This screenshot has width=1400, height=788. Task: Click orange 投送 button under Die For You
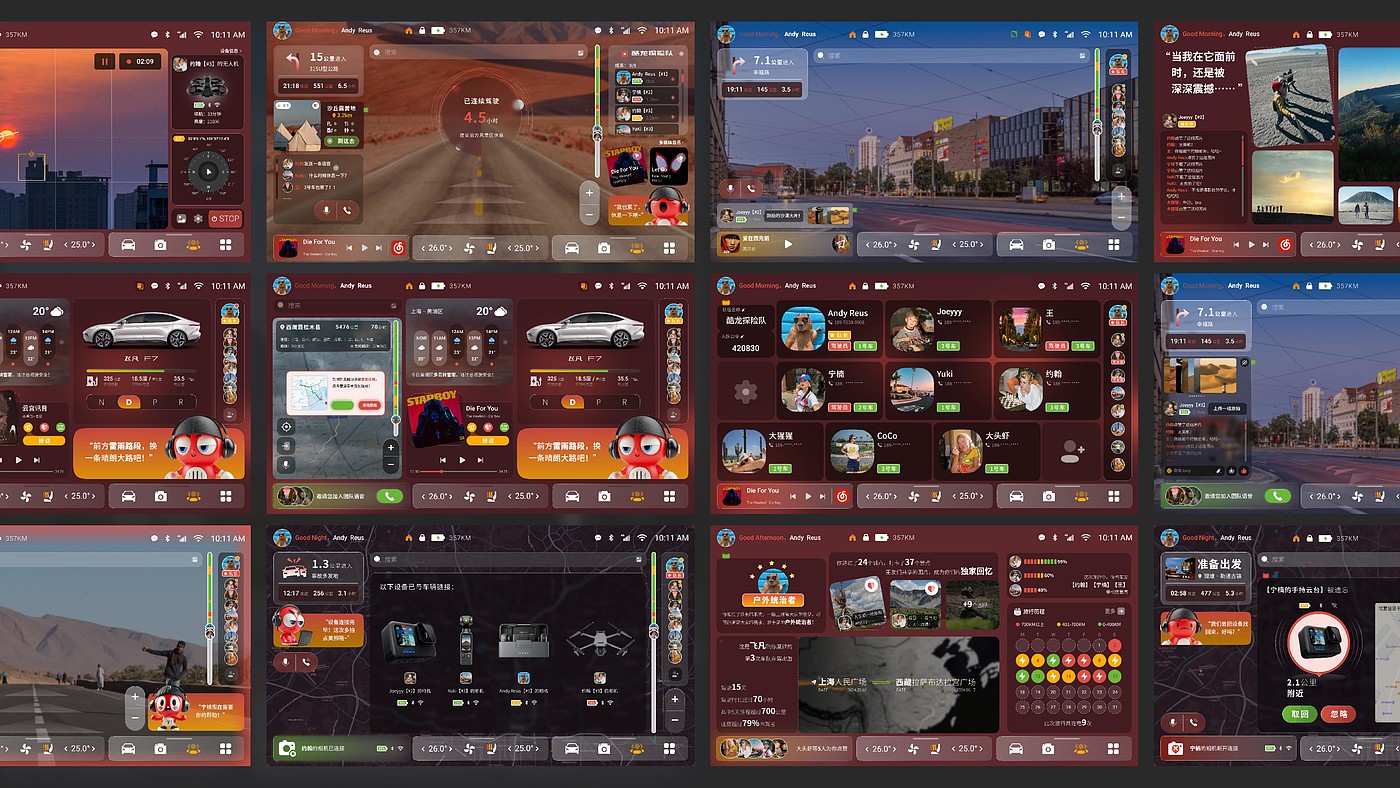tap(488, 441)
